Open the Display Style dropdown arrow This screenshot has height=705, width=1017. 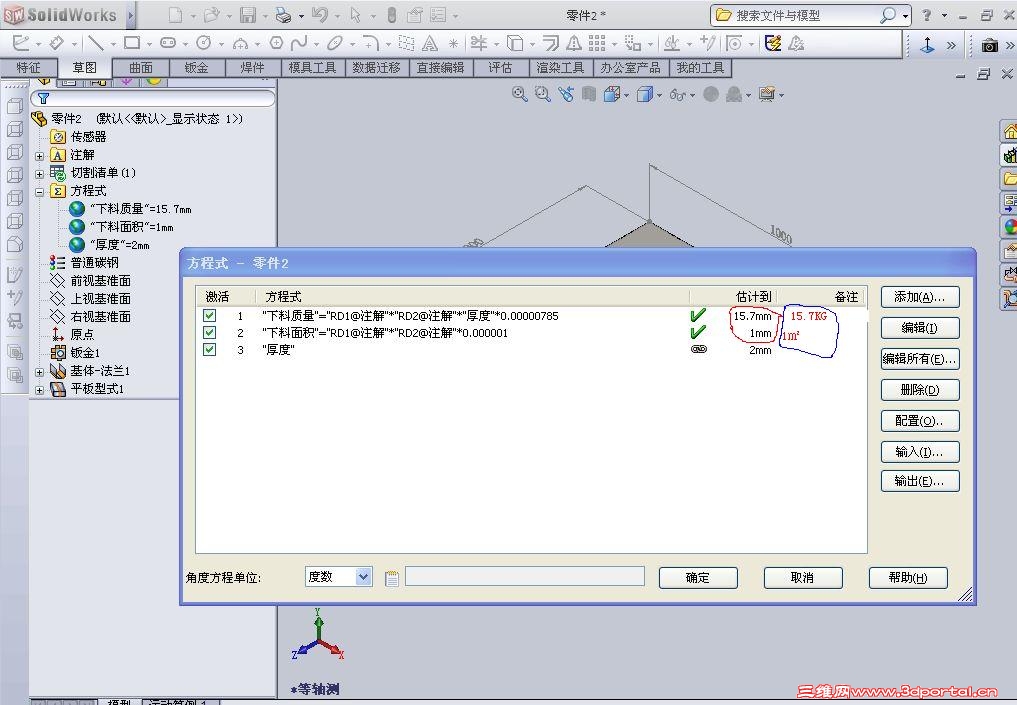[x=659, y=95]
